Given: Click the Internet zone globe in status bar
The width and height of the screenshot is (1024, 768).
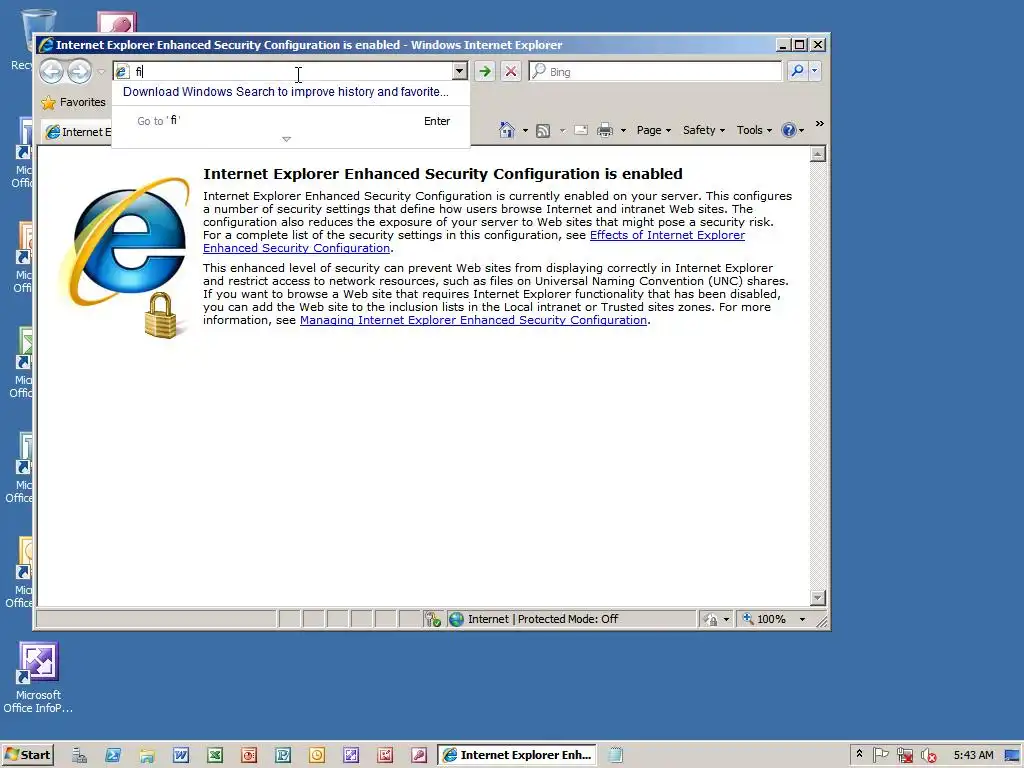Looking at the screenshot, I should (456, 619).
